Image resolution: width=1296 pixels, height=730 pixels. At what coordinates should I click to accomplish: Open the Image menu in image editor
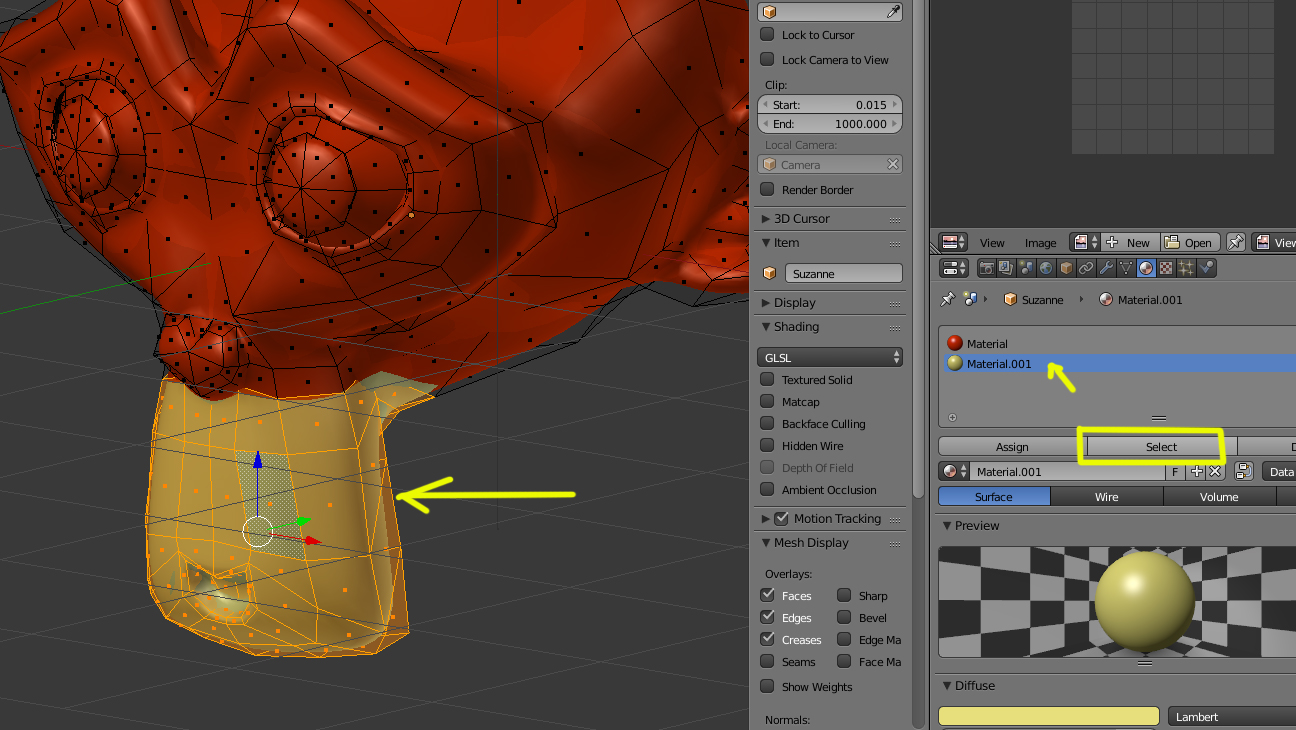click(1040, 242)
